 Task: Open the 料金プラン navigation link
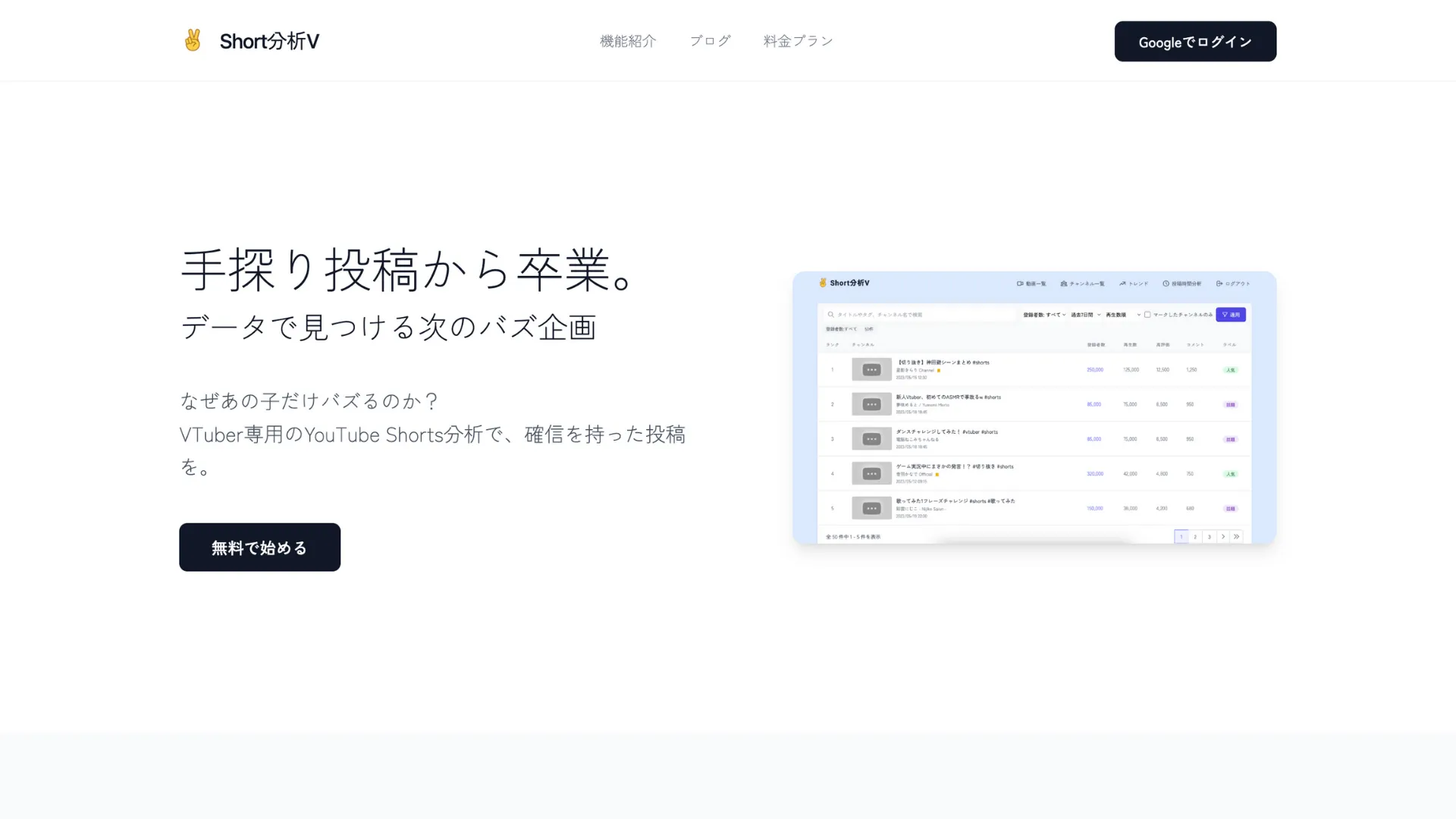(x=799, y=41)
